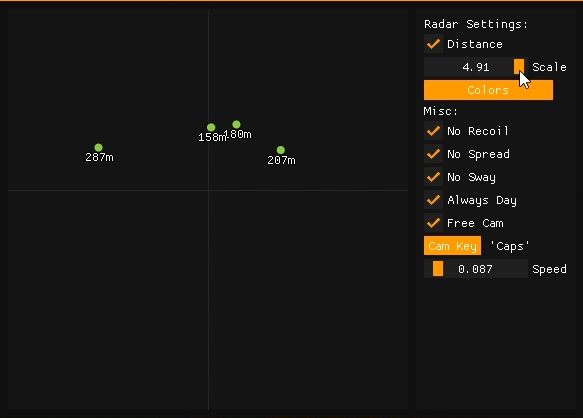Select the radar blip labeled 207m
583x418 pixels.
[x=281, y=150]
